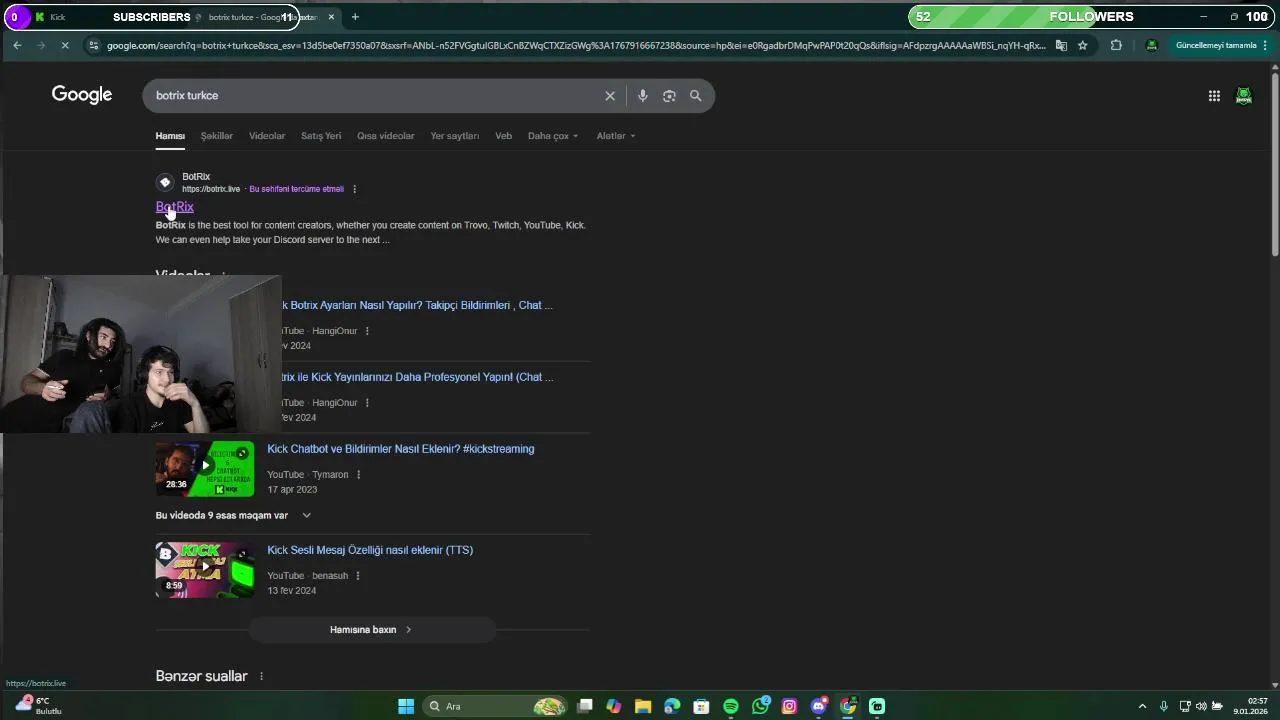The image size is (1280, 720).
Task: Open the weather widget showing 6°C
Action: [x=40, y=706]
